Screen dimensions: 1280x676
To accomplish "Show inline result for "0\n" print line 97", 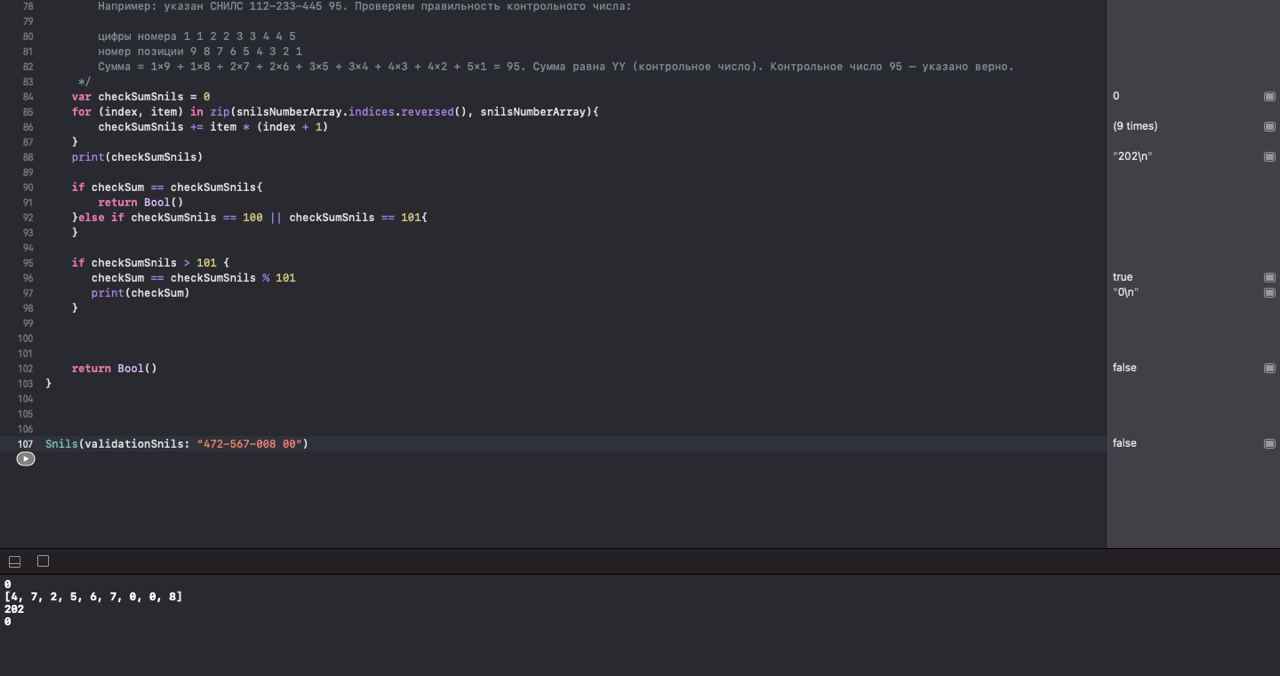I will tap(1269, 293).
